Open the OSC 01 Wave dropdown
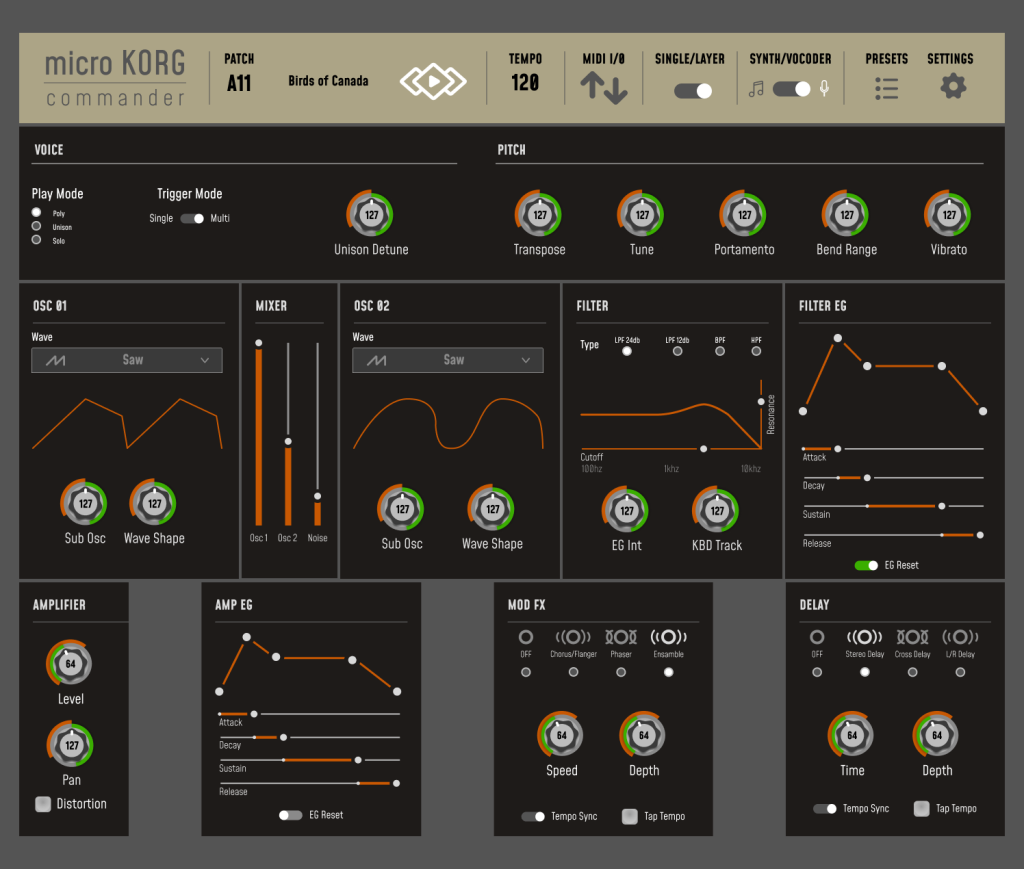Screen dimensions: 1024x869 pyautogui.click(x=127, y=360)
